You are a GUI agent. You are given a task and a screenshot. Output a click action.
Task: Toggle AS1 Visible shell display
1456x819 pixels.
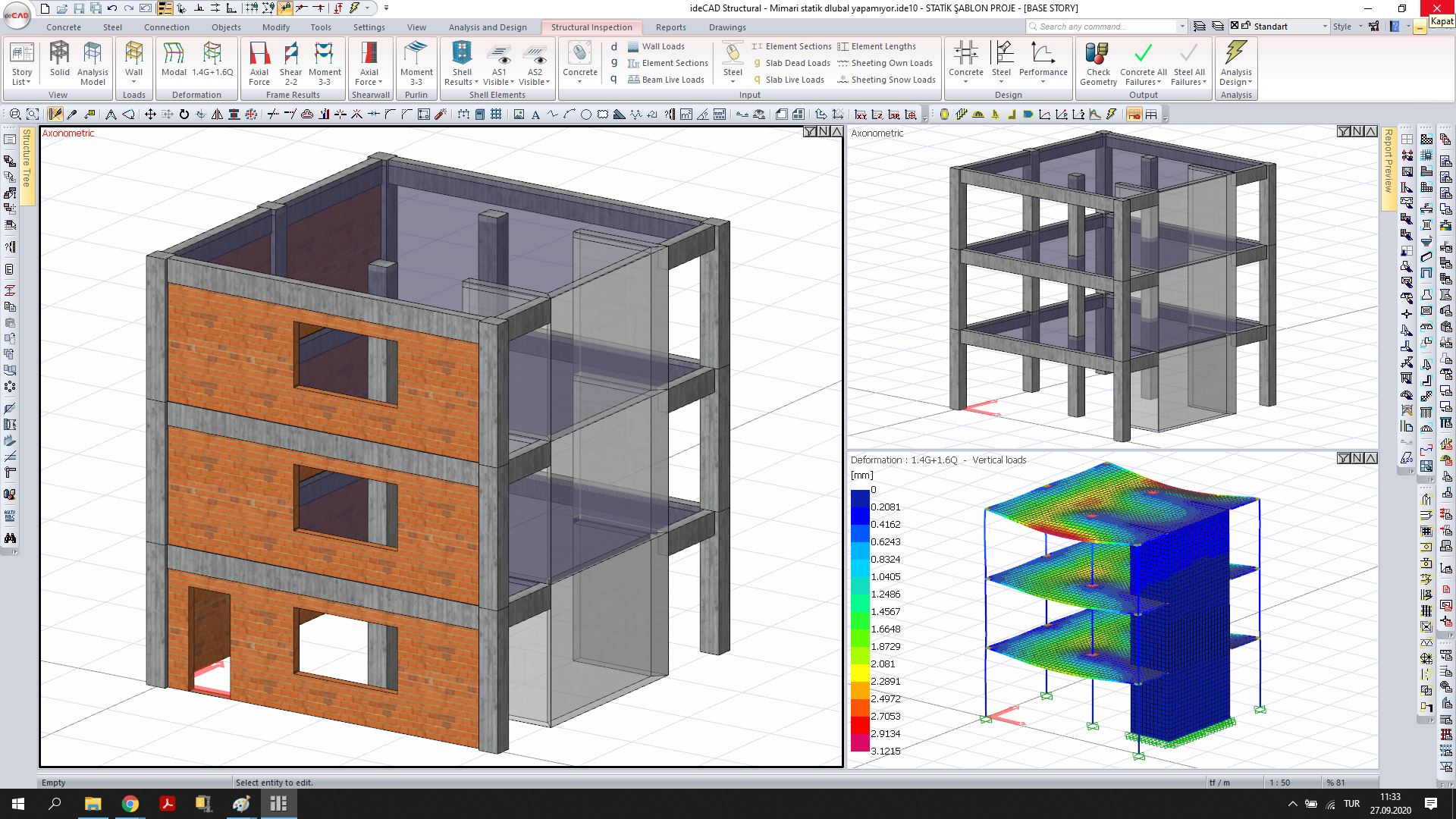pyautogui.click(x=497, y=64)
